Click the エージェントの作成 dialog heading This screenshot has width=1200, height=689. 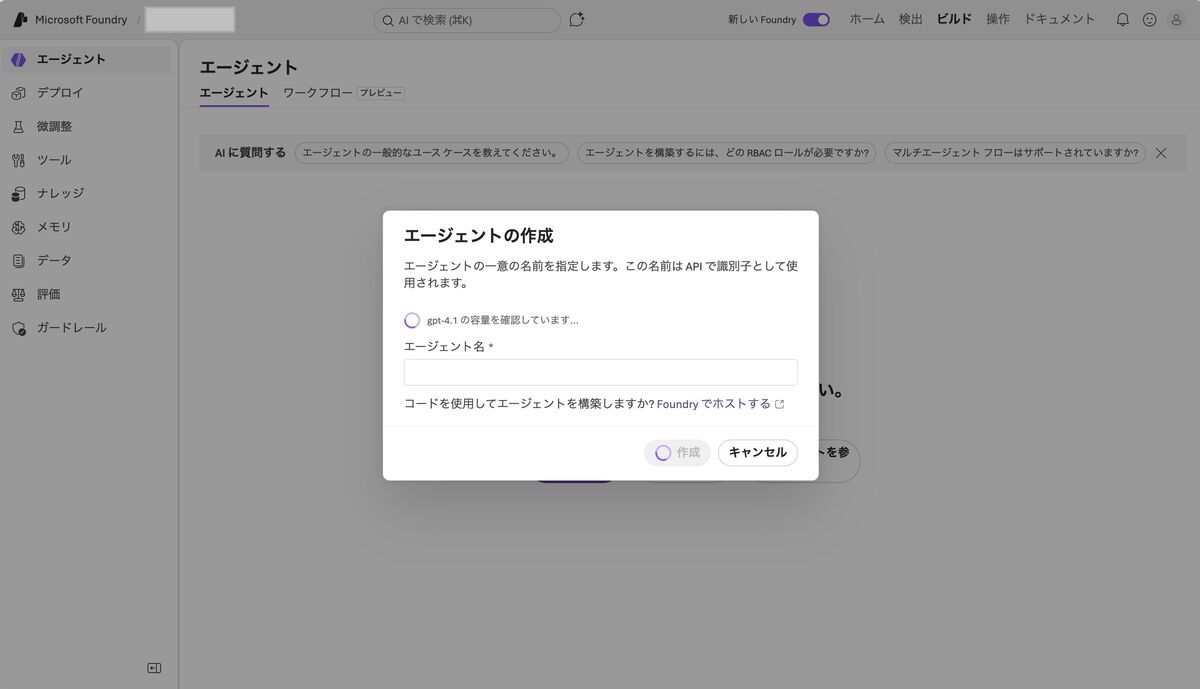point(478,236)
